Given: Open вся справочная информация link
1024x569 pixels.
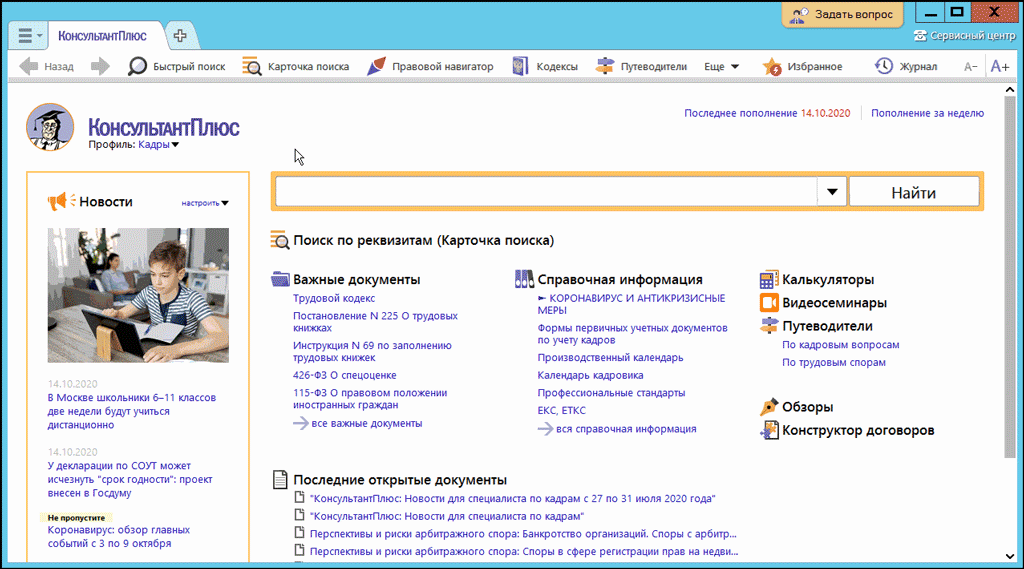Looking at the screenshot, I should click(x=626, y=429).
